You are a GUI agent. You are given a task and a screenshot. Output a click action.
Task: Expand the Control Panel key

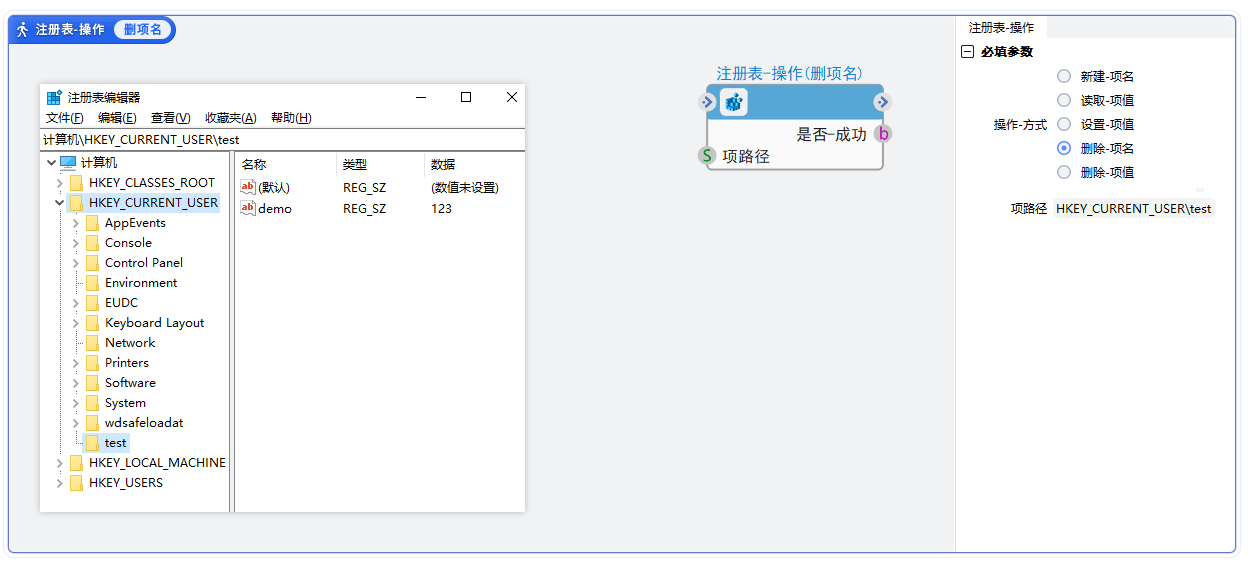76,263
